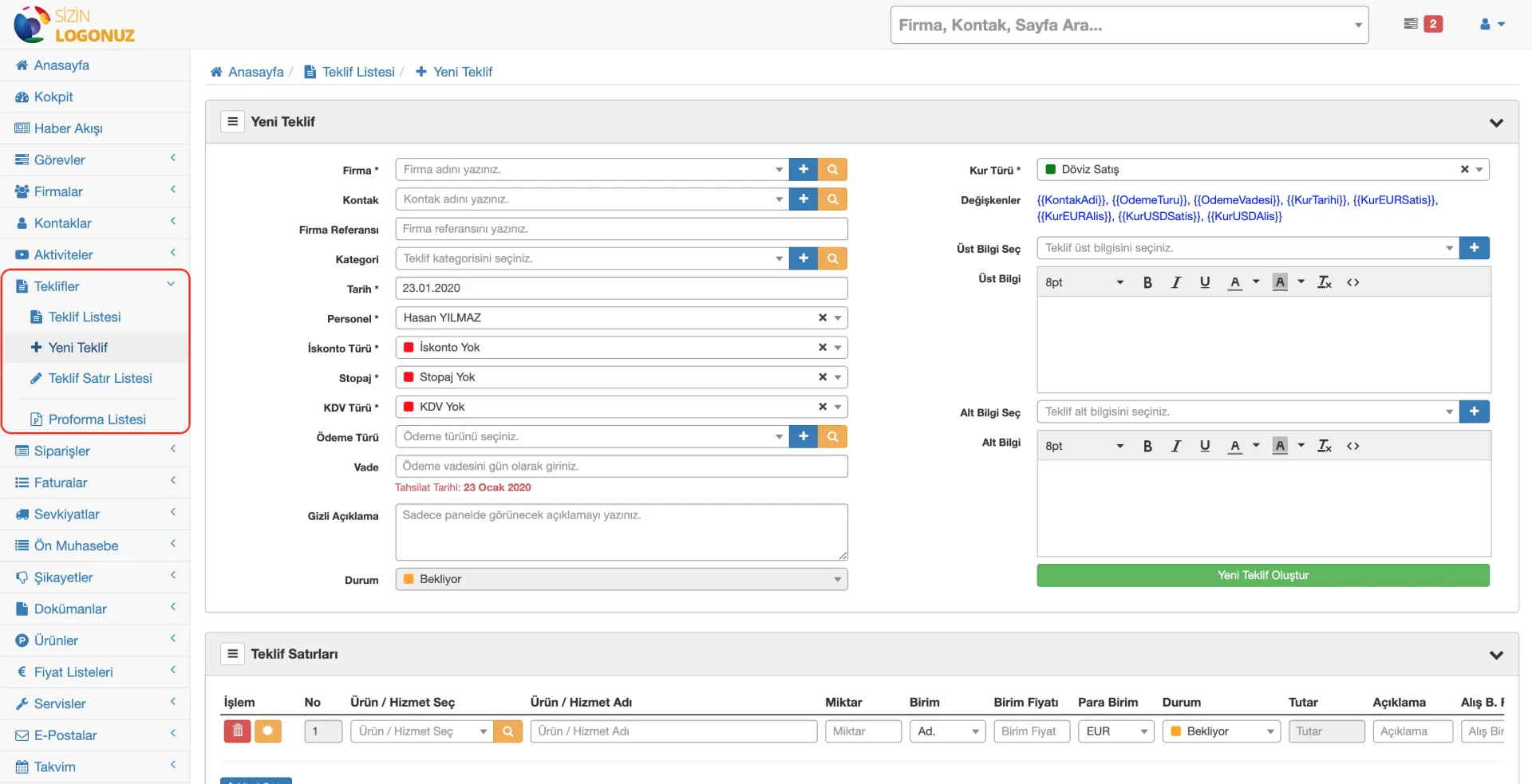The image size is (1532, 784).
Task: Open Yeni Teklif panel hamburger menu
Action: click(x=232, y=121)
